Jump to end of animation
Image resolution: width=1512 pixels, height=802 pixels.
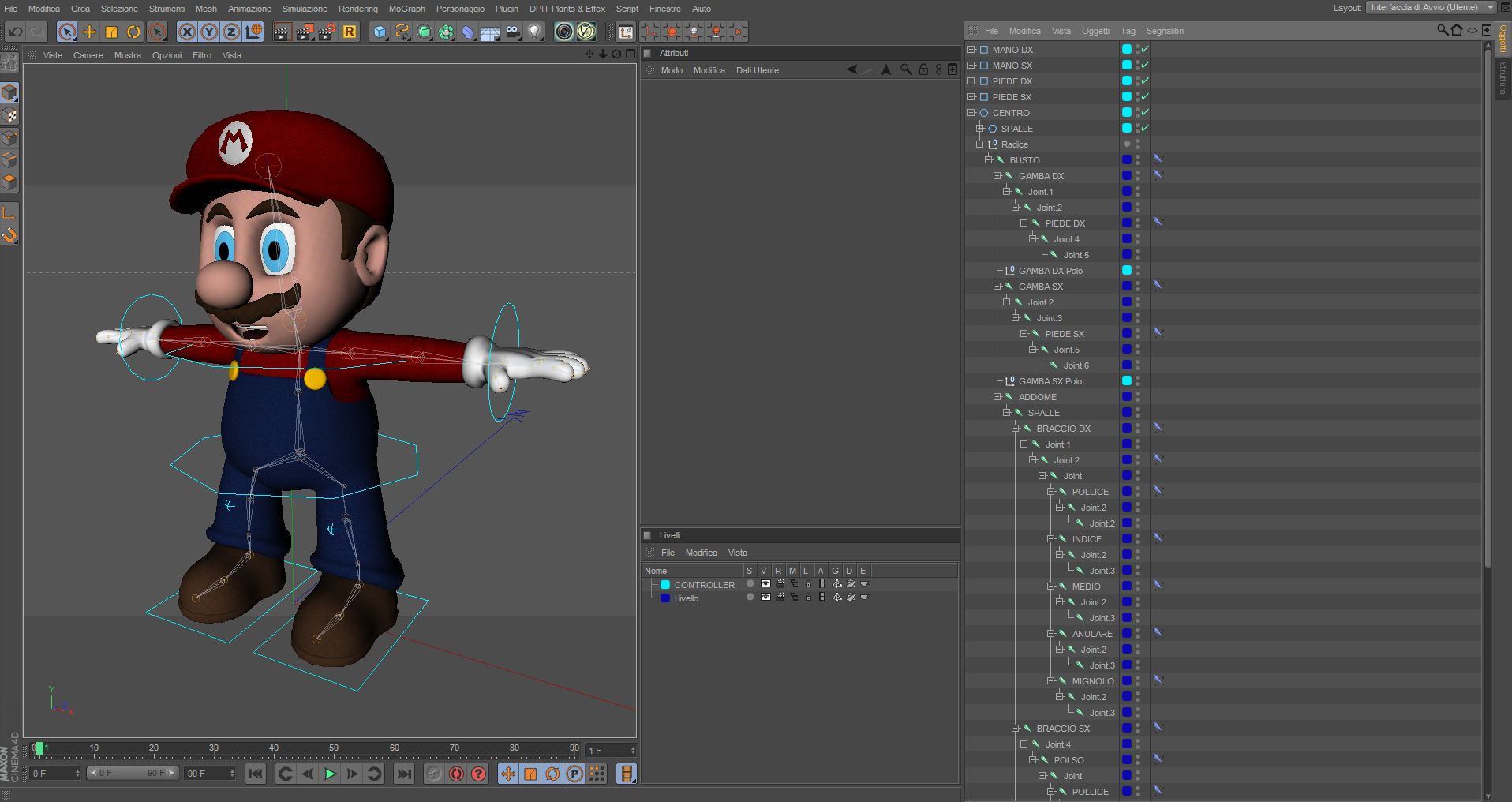[403, 774]
